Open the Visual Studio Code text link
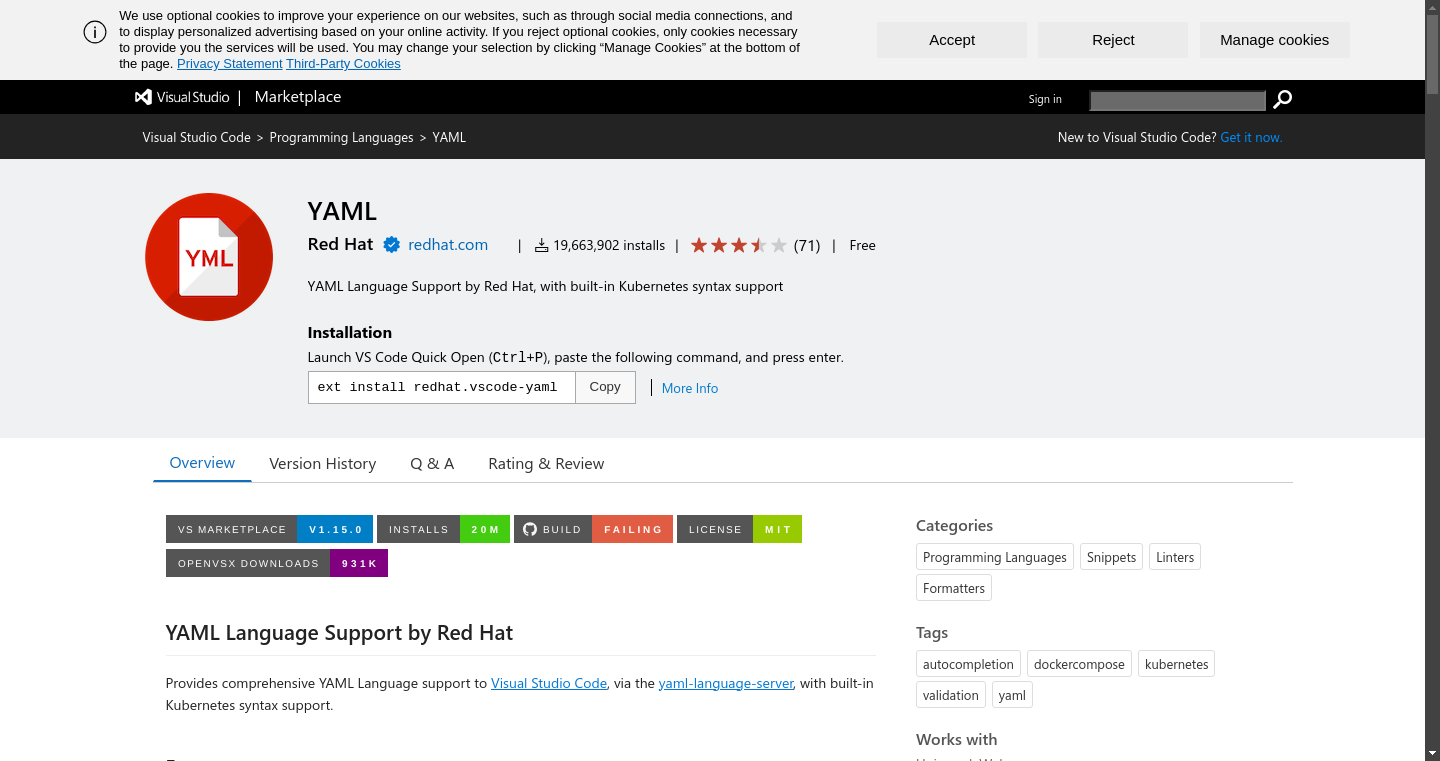 549,683
